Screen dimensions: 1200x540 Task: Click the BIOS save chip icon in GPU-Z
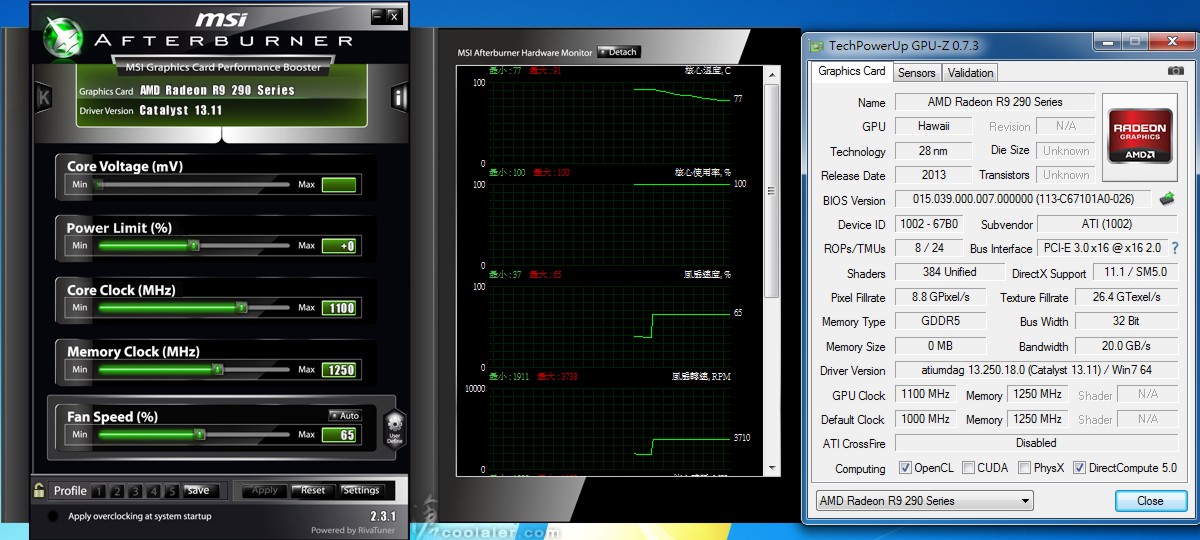(1167, 199)
